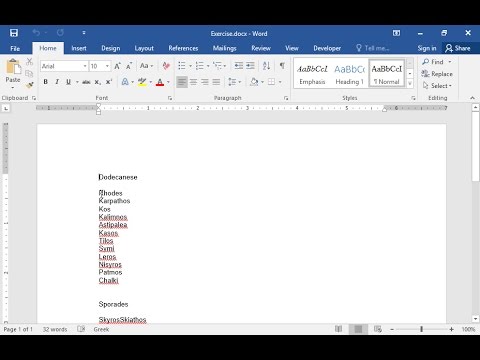
Task: Justify the paragraph text
Action: pyautogui.click(x=216, y=82)
